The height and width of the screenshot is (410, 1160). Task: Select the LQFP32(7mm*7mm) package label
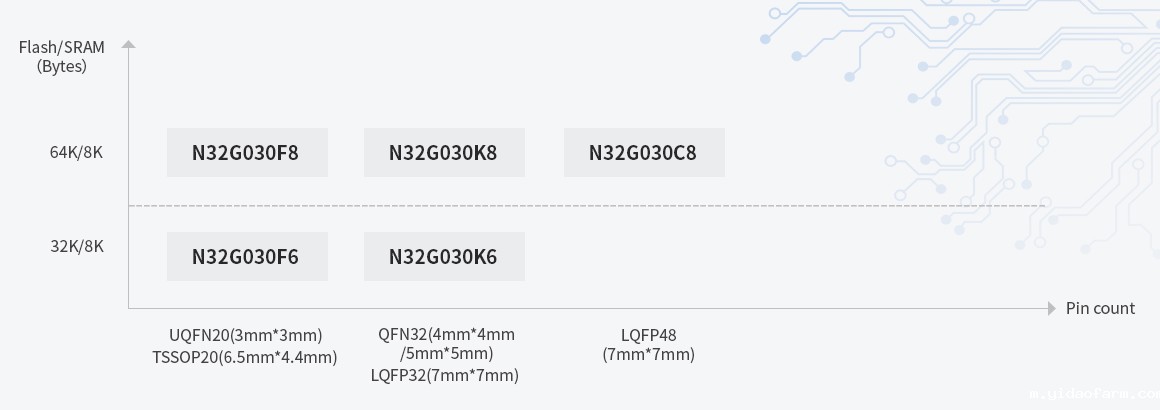click(x=445, y=375)
